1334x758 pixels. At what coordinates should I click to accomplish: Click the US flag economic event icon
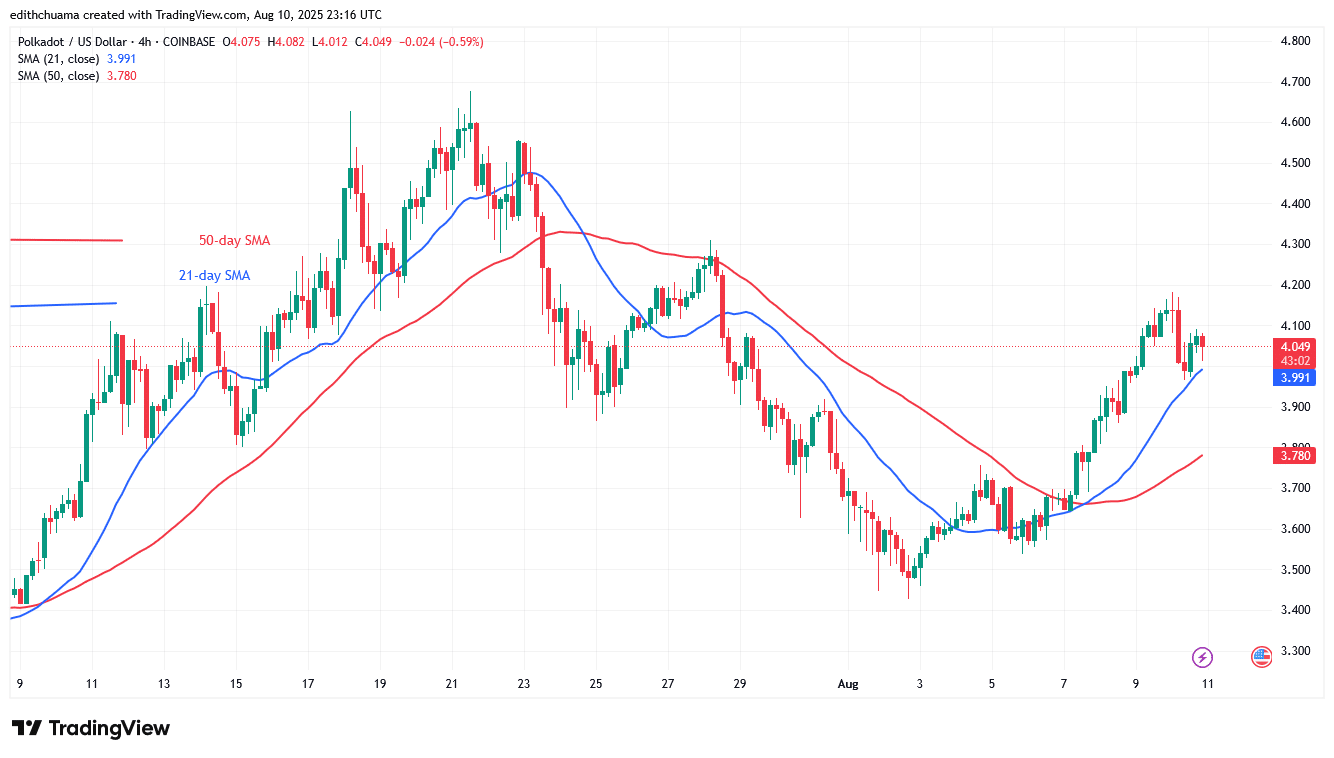(1262, 657)
